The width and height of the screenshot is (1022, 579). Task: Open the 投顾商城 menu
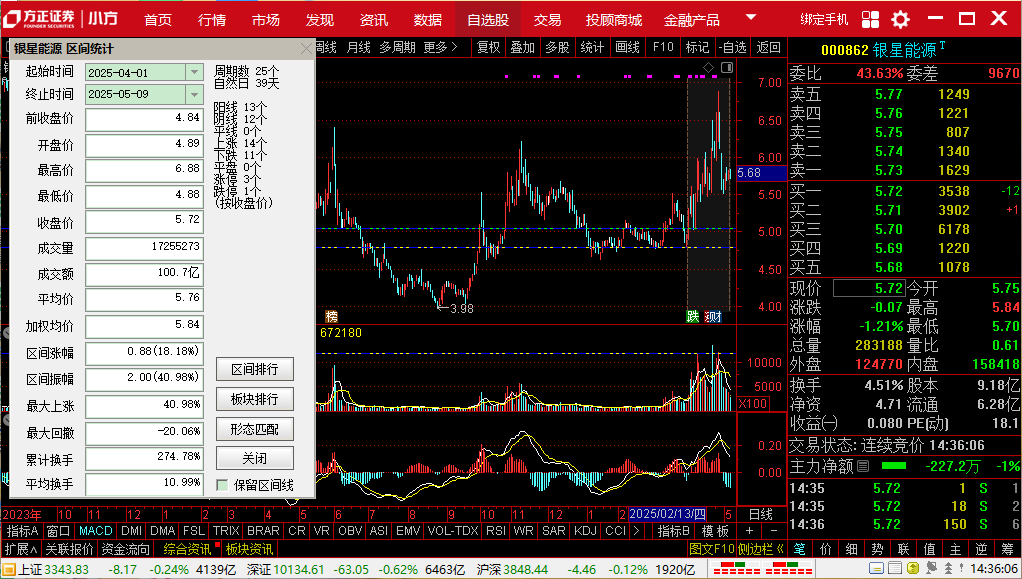(614, 20)
